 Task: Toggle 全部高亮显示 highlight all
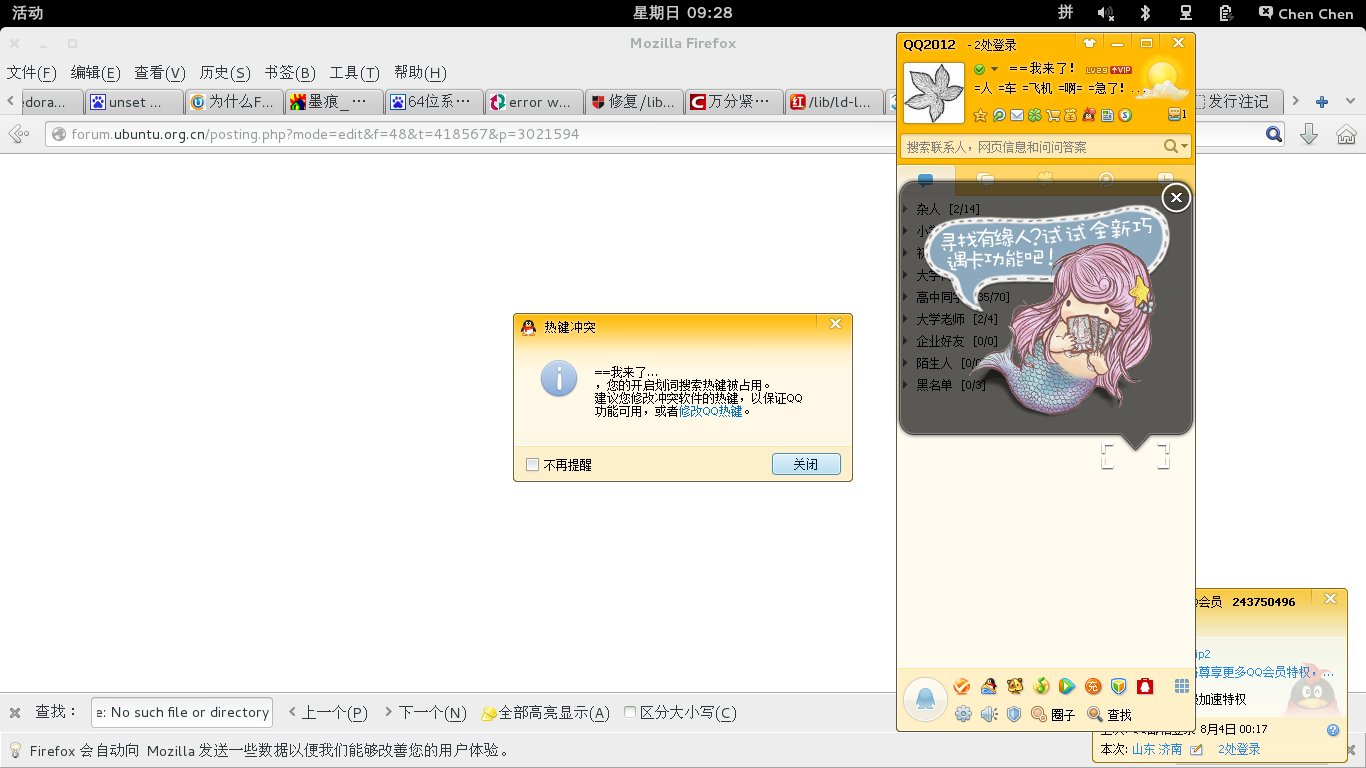point(545,713)
